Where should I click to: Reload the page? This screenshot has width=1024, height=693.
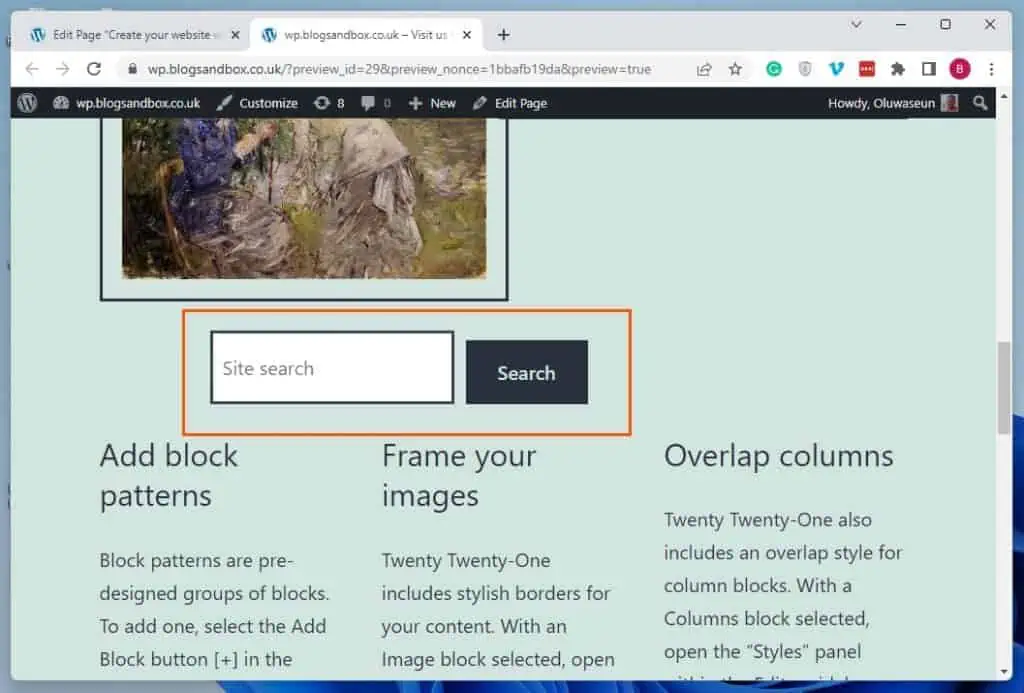(x=94, y=69)
